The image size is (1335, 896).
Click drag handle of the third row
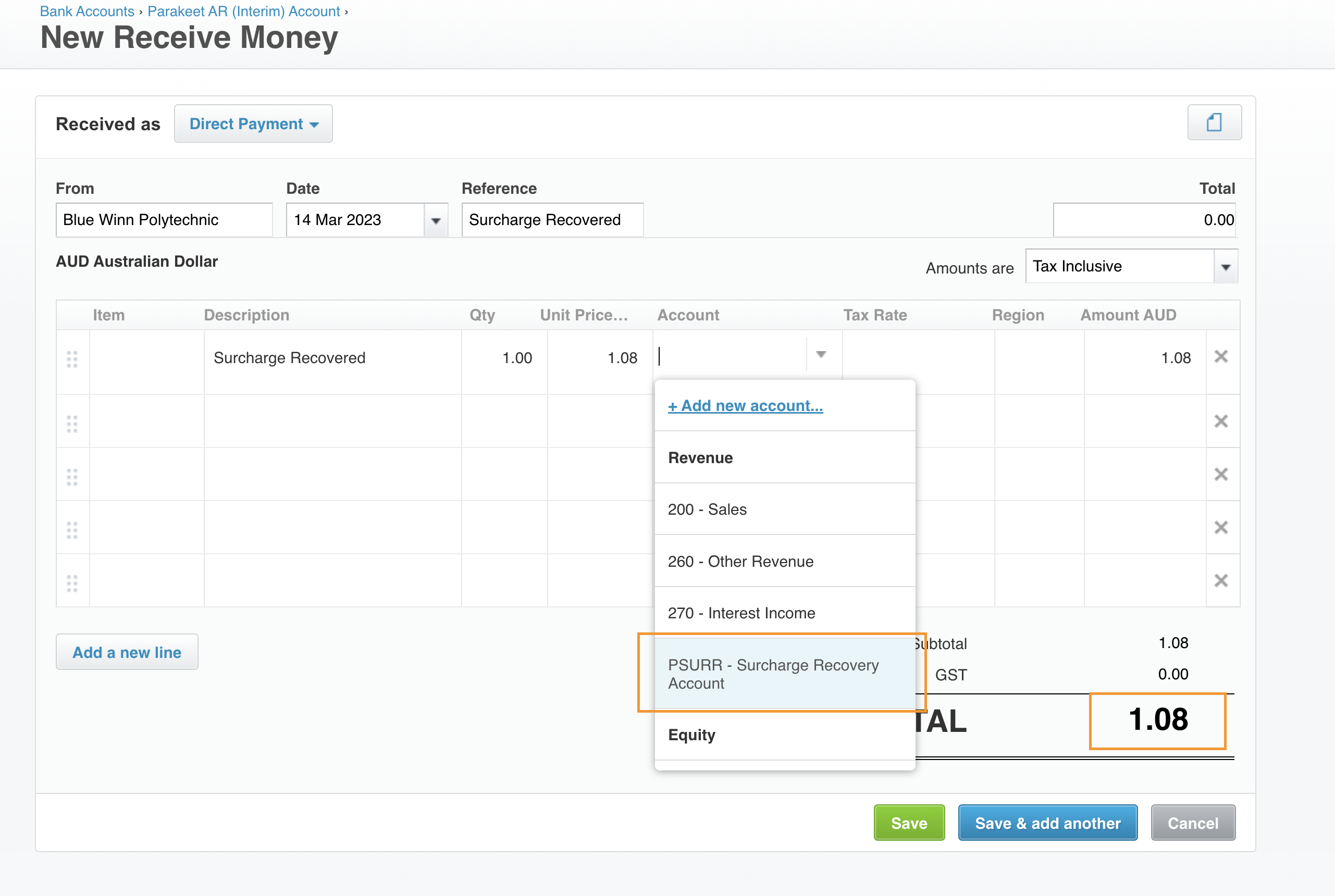(x=72, y=477)
